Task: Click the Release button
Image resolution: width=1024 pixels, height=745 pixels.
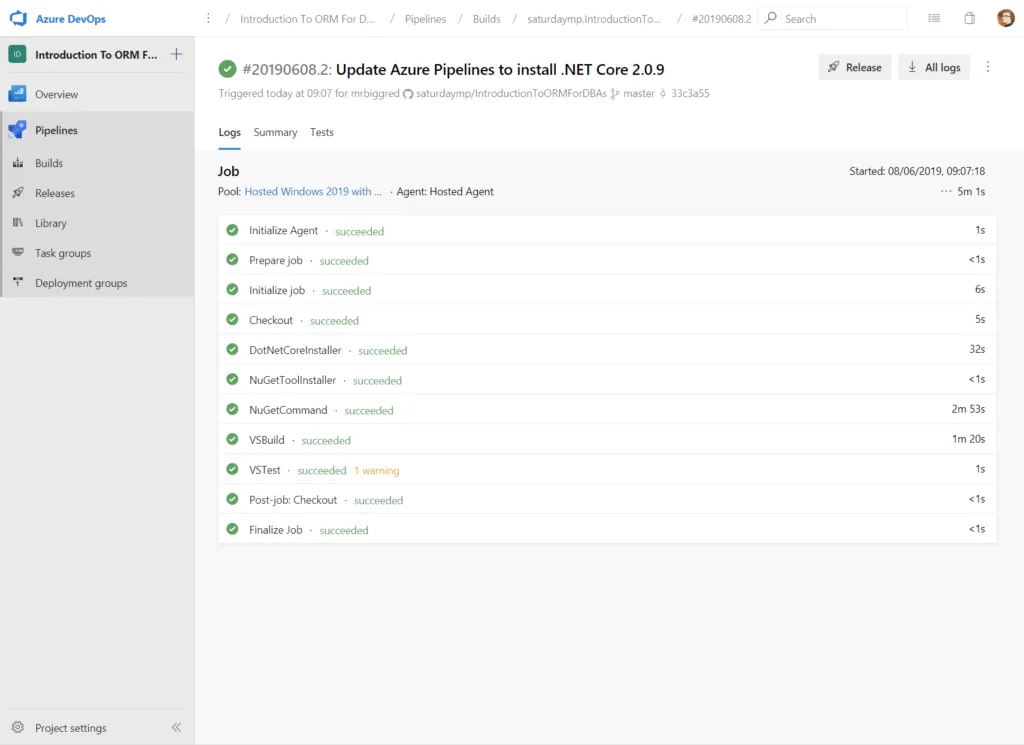Action: (855, 67)
